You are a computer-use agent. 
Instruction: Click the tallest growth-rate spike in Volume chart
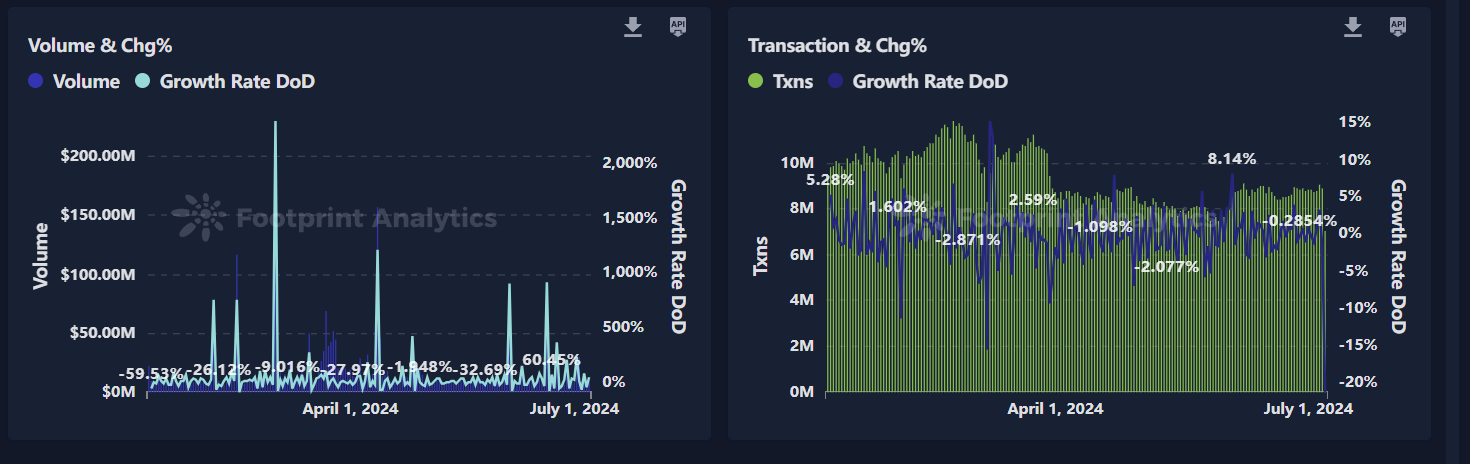[275, 125]
